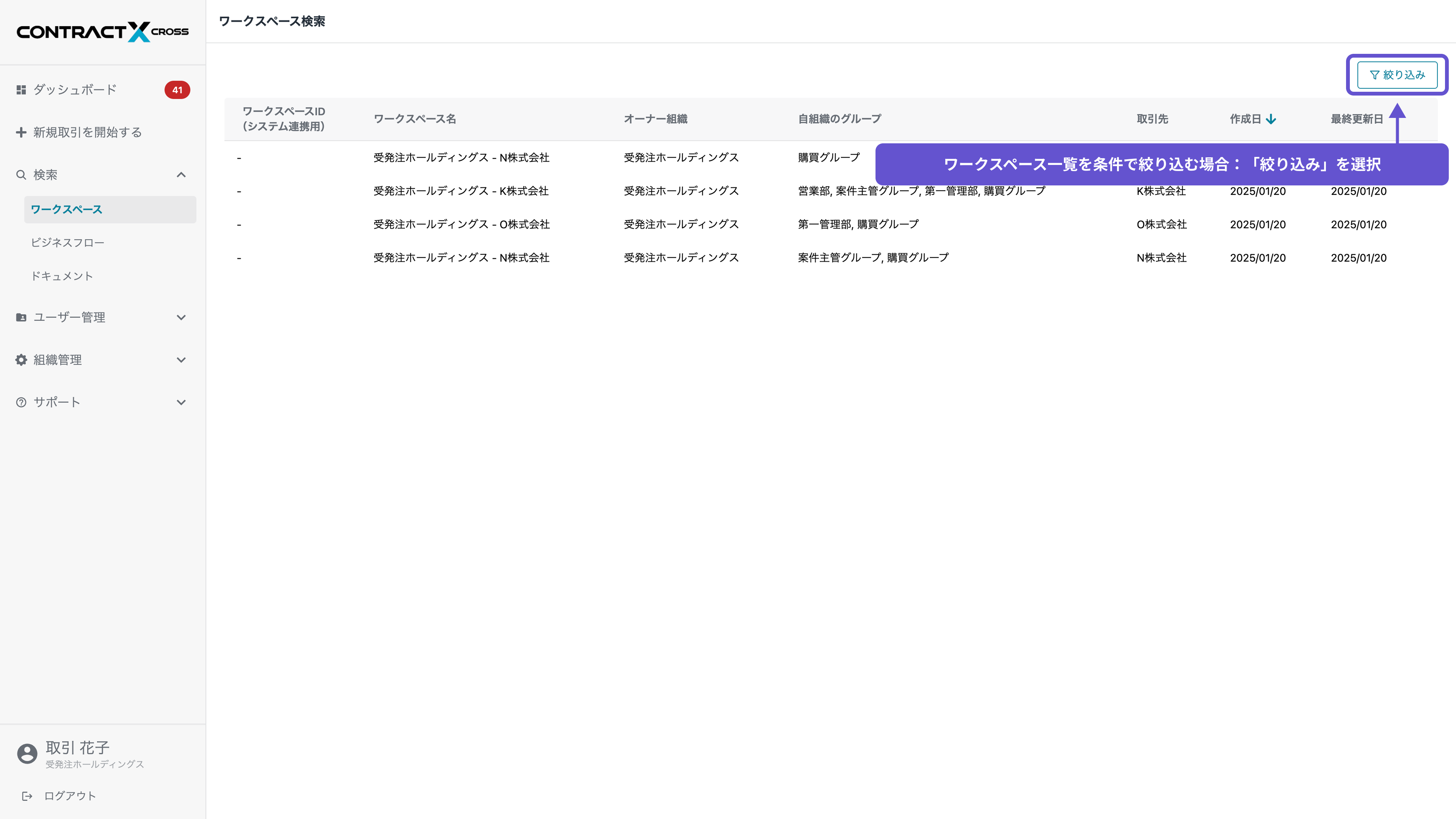Expand the 組織管理 menu

coord(182,359)
